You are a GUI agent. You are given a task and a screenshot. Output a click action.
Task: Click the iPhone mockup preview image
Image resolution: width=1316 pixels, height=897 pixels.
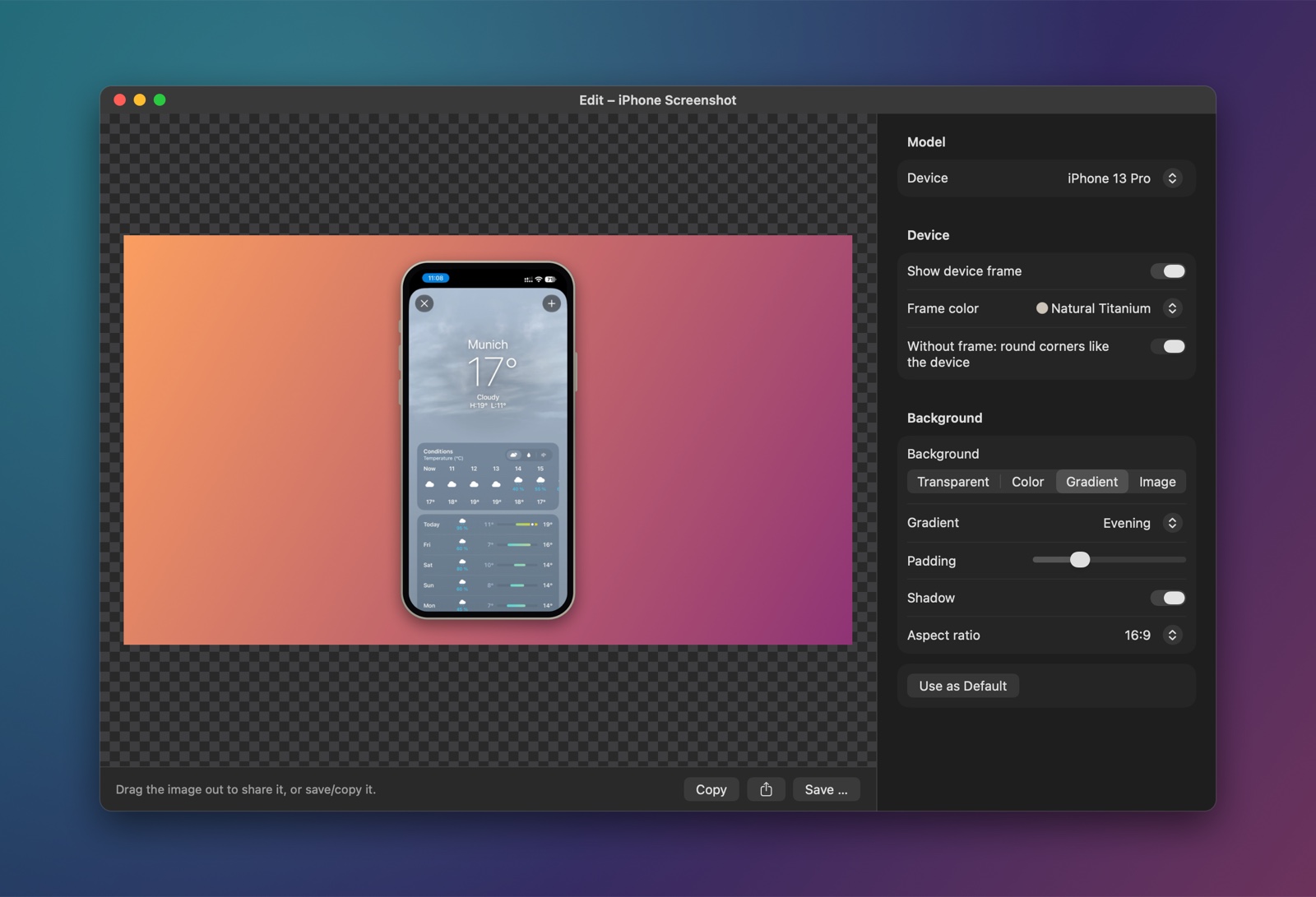tap(488, 440)
